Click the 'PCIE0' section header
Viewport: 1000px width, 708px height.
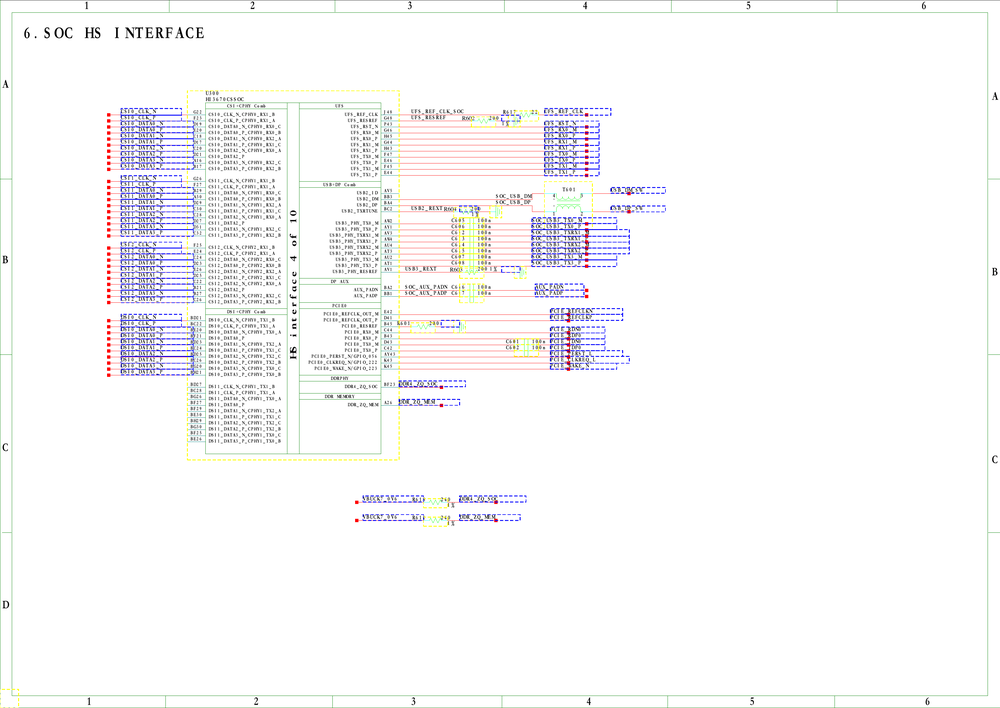(x=339, y=306)
